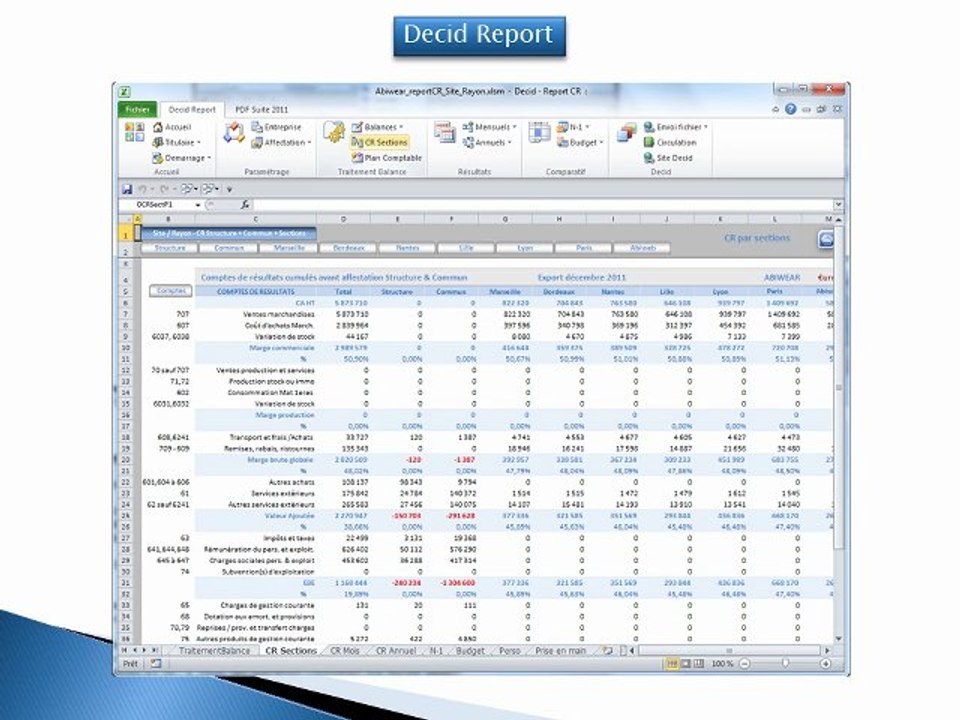Open Plan Comptable
This screenshot has height=720, width=960.
387,158
